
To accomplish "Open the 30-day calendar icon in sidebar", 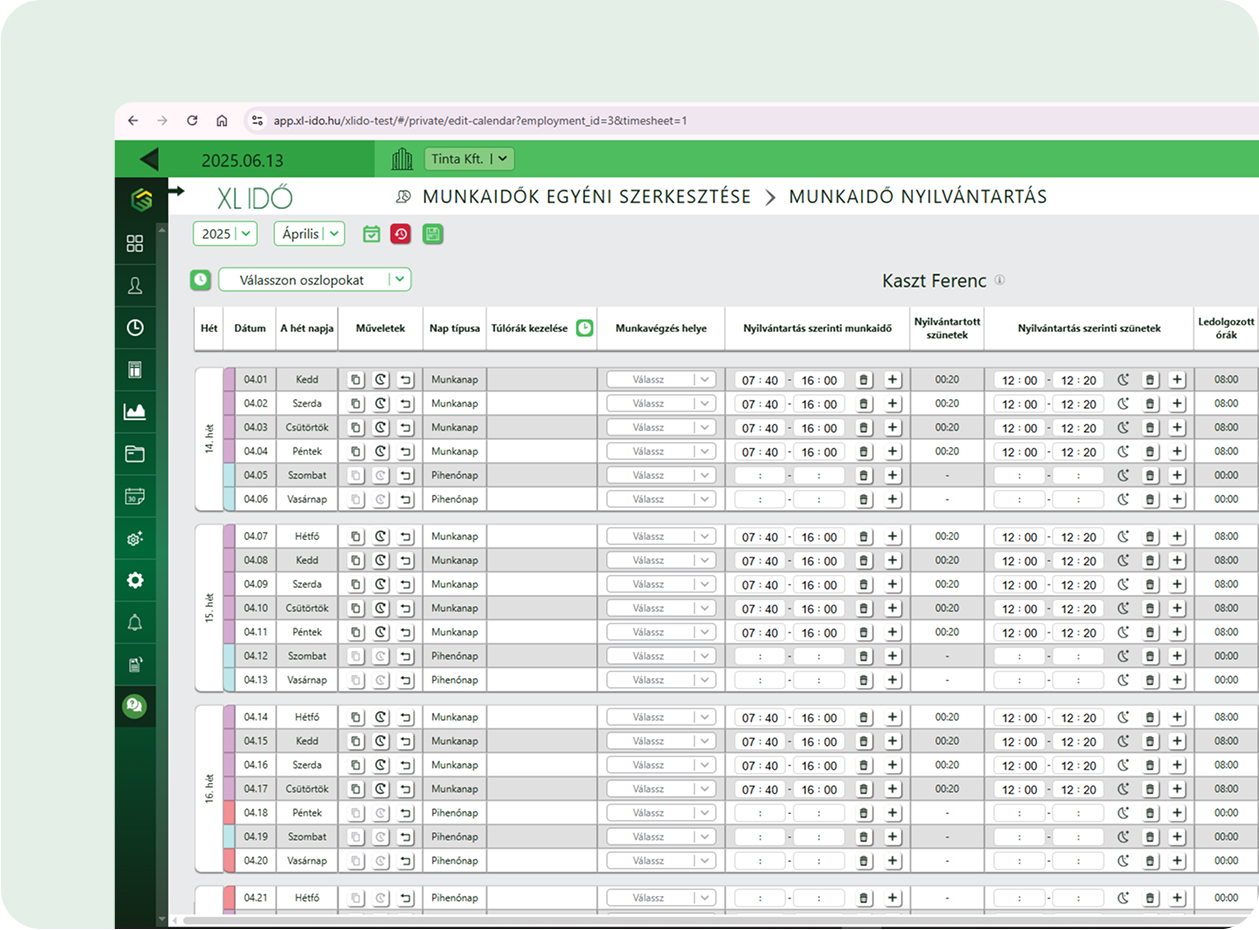I will (x=135, y=495).
